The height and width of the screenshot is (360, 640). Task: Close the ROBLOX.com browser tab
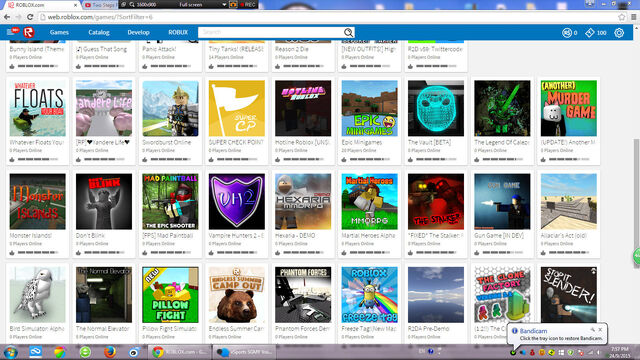[76, 5]
